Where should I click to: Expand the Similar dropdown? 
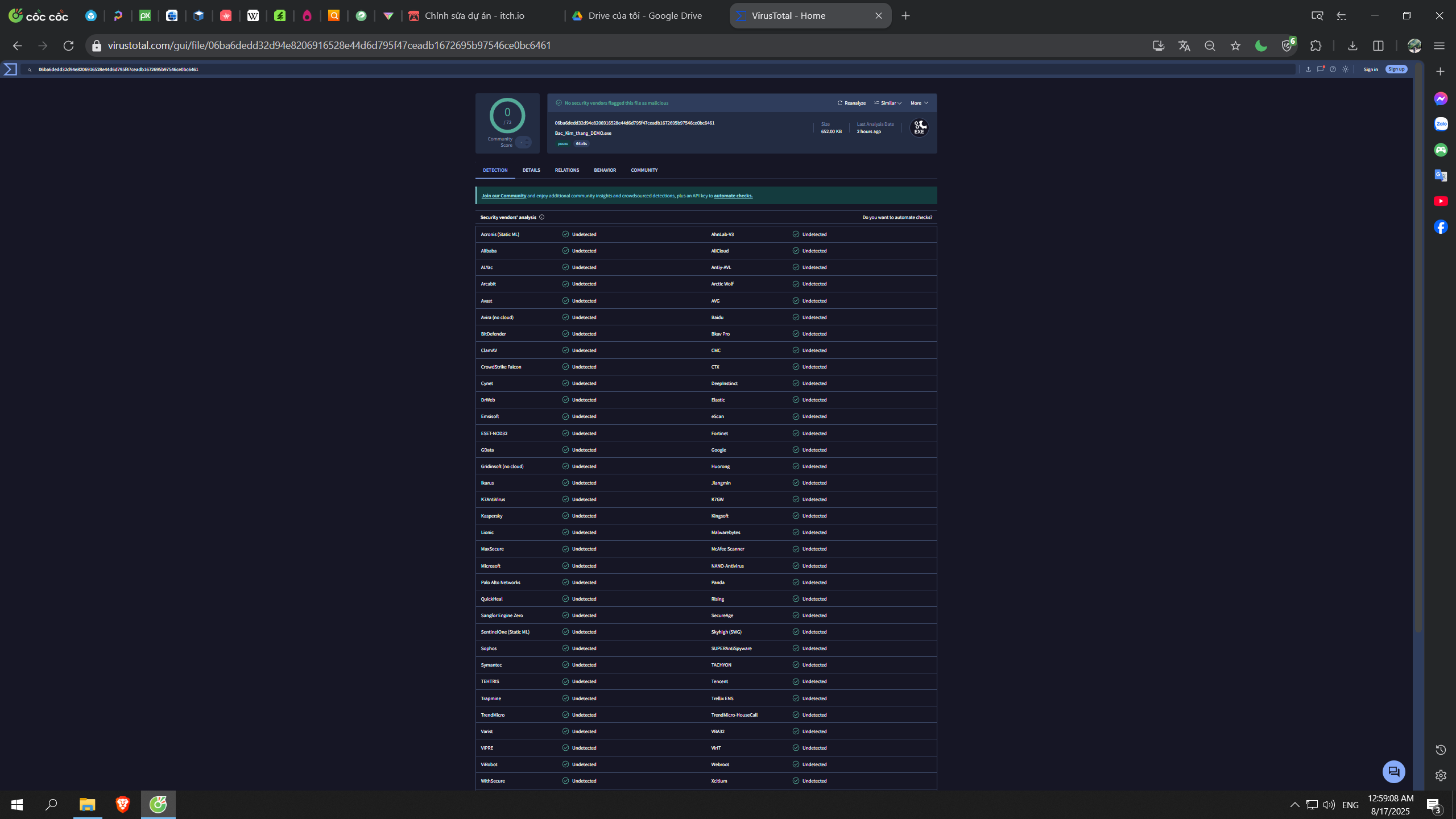click(x=888, y=103)
